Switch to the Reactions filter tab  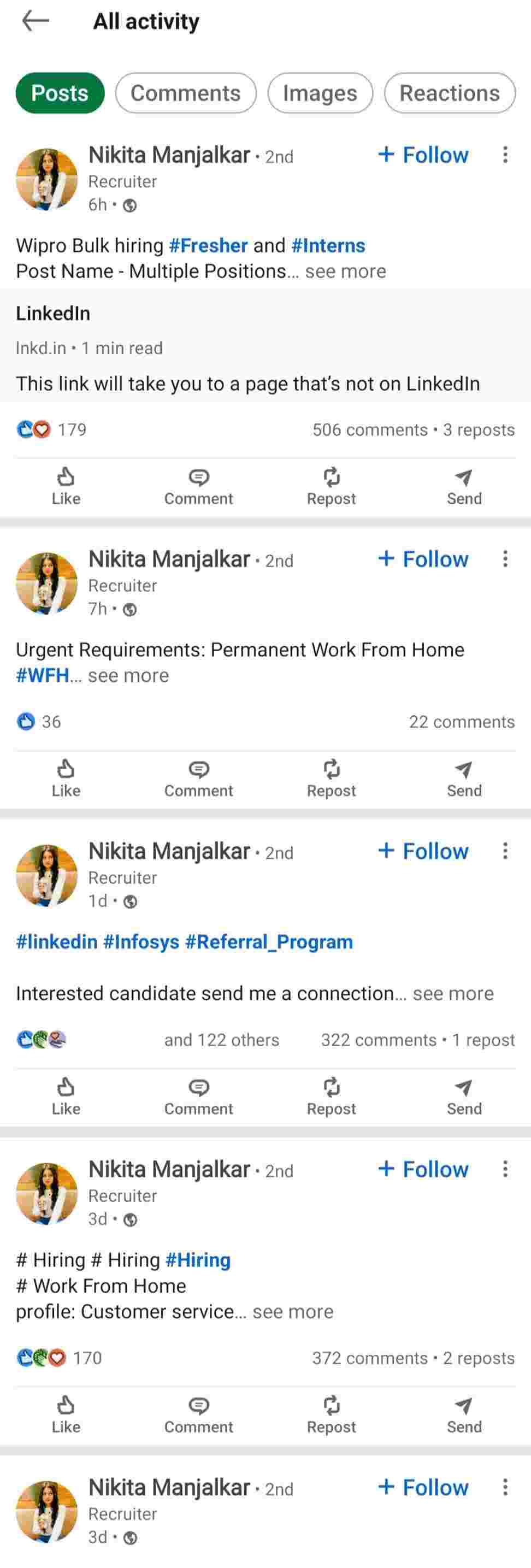(x=450, y=93)
